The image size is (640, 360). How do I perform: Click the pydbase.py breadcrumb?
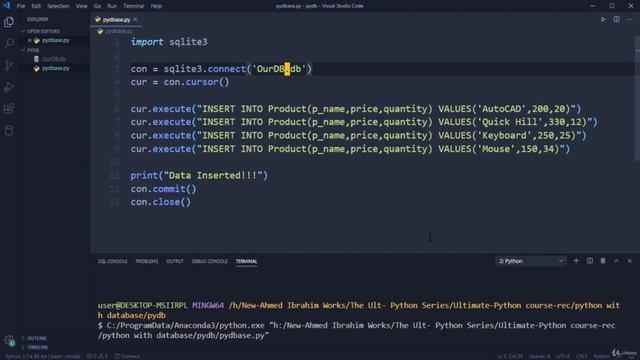coord(115,31)
